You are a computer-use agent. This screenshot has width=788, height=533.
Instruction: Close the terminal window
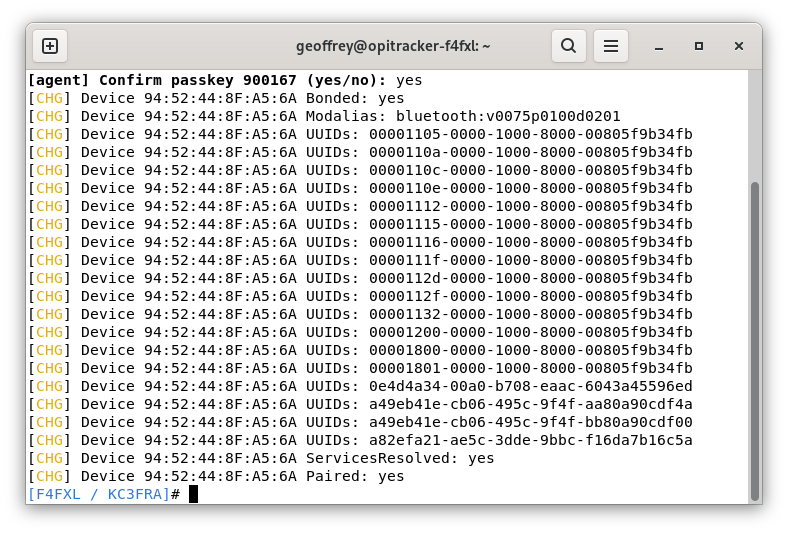tap(739, 46)
